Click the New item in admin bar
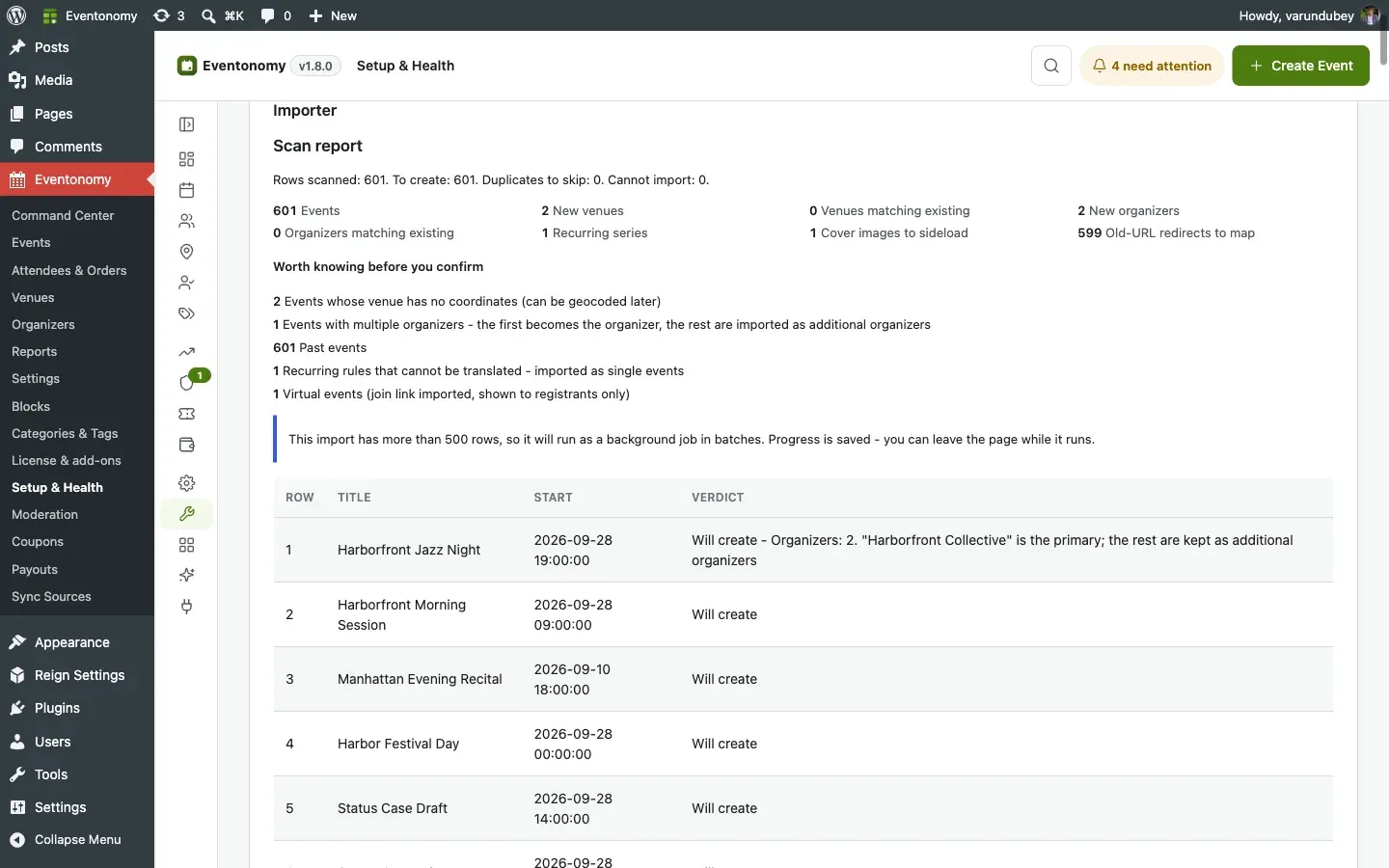1389x868 pixels. tap(333, 15)
